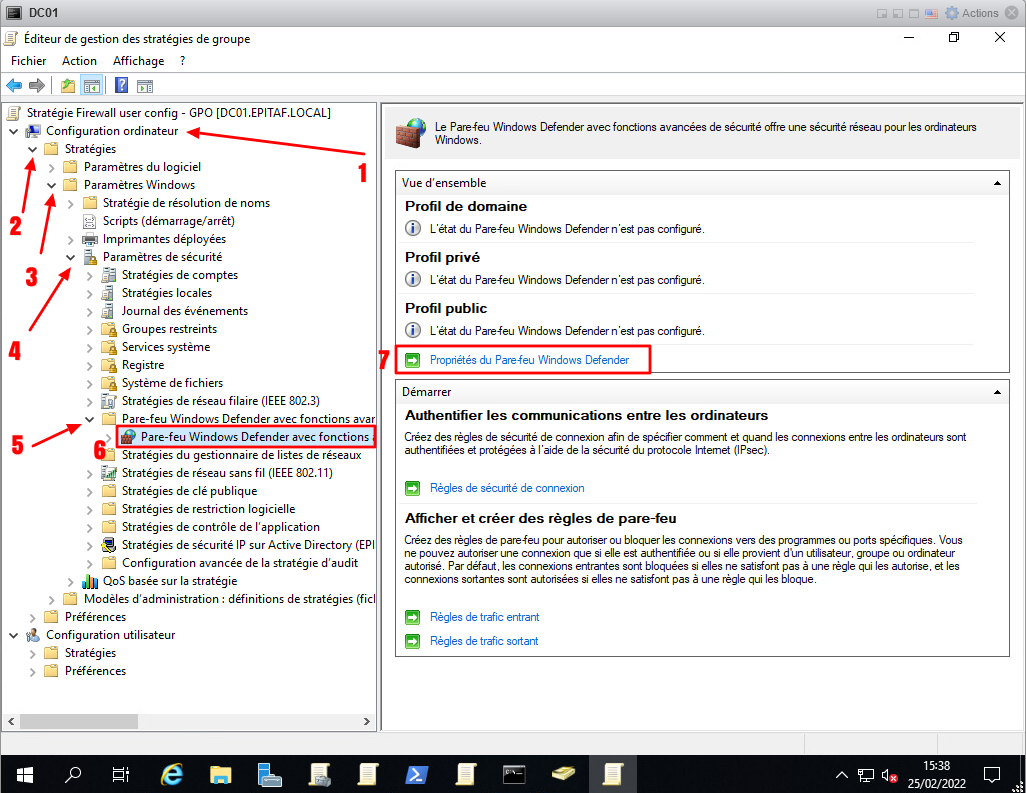Viewport: 1026px width, 793px height.
Task: Open the Affichage menu
Action: click(x=138, y=61)
